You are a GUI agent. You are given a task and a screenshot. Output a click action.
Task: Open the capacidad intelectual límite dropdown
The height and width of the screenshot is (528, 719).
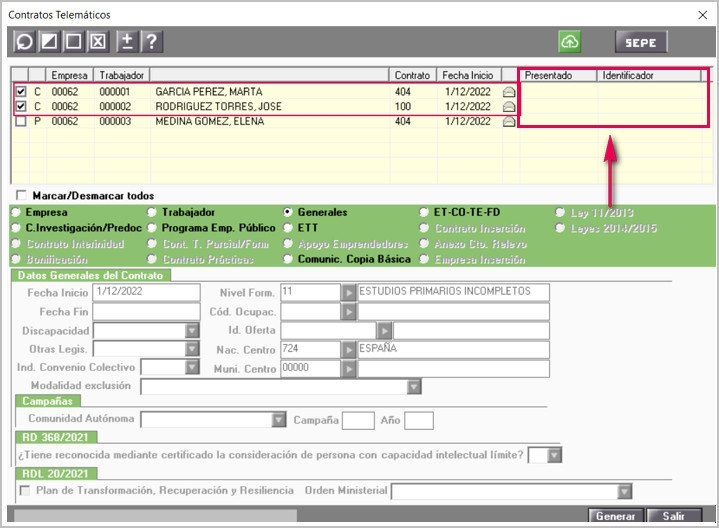click(554, 455)
